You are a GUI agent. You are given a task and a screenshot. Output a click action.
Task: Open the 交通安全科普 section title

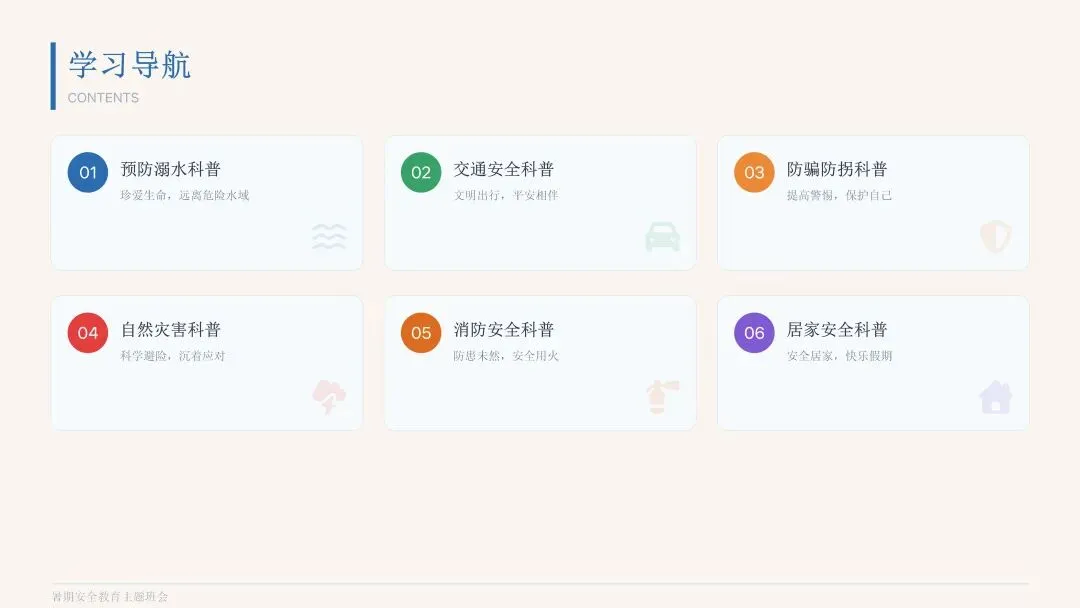tap(504, 169)
